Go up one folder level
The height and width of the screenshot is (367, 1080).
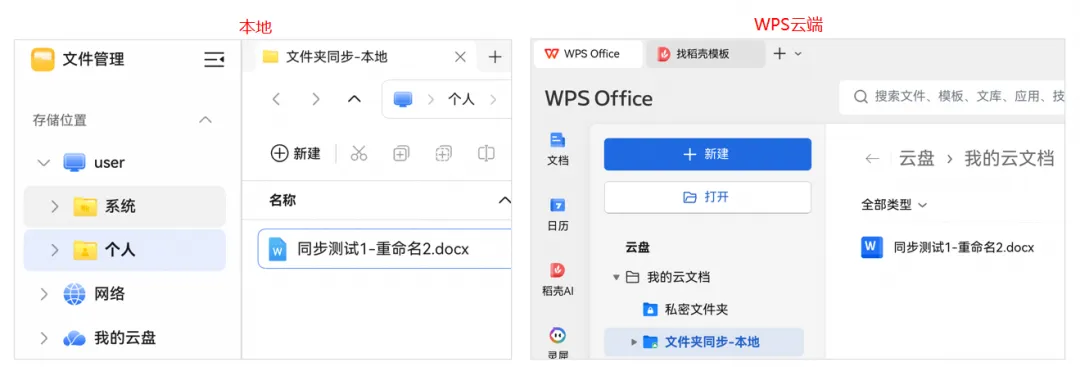354,99
